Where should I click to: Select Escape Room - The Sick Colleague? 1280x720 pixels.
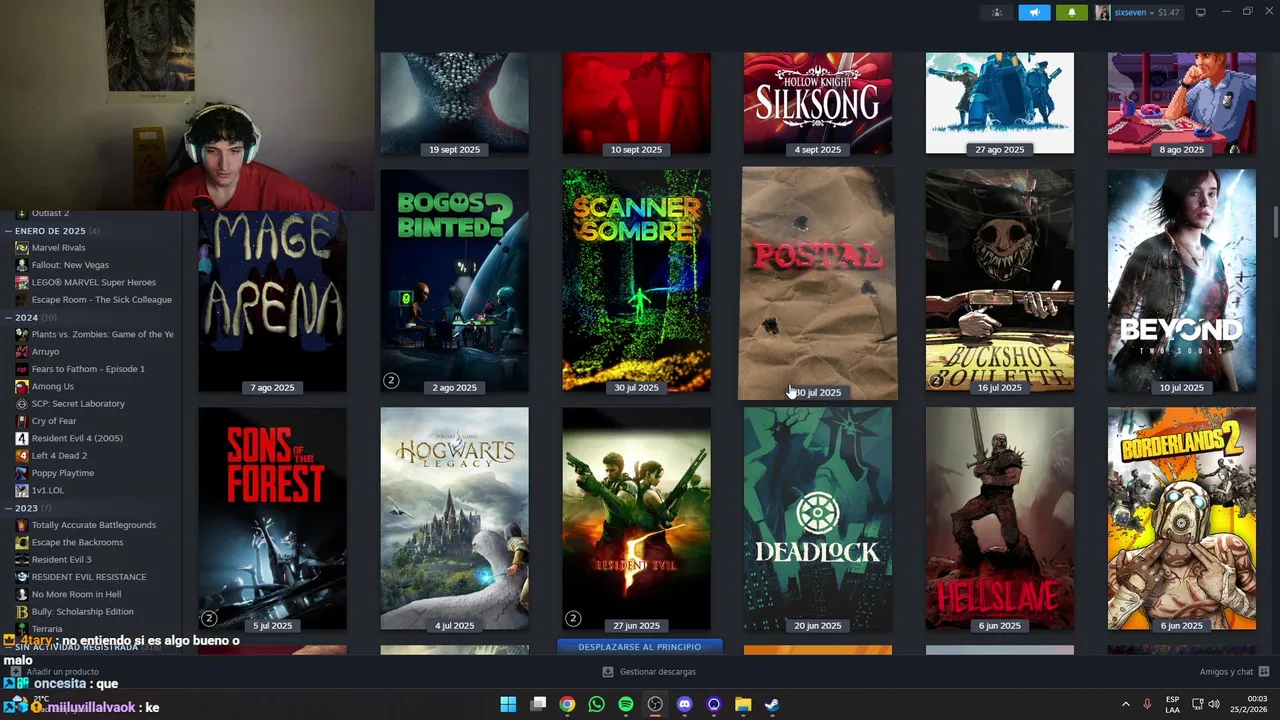click(x=101, y=299)
